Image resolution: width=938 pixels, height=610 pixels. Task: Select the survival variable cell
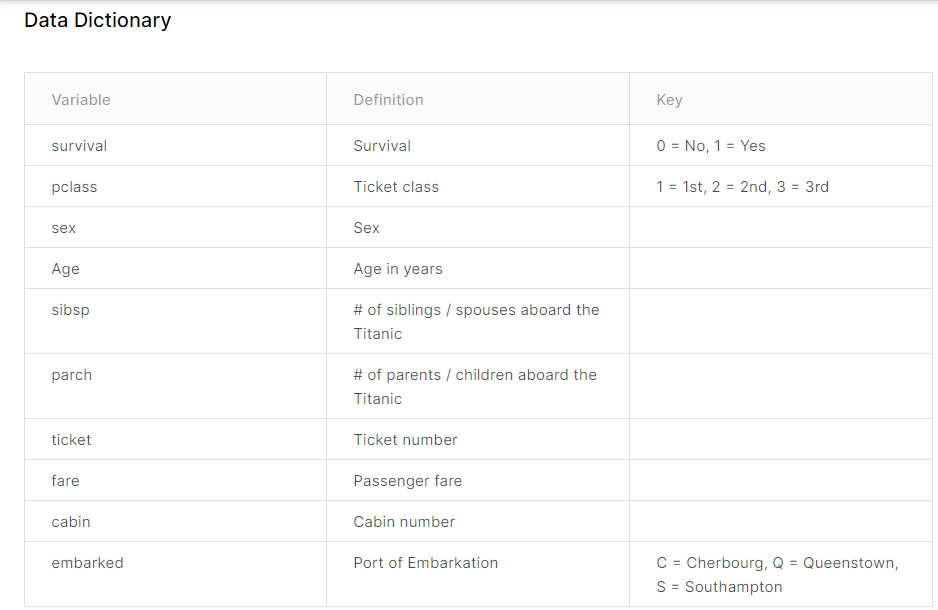(79, 146)
